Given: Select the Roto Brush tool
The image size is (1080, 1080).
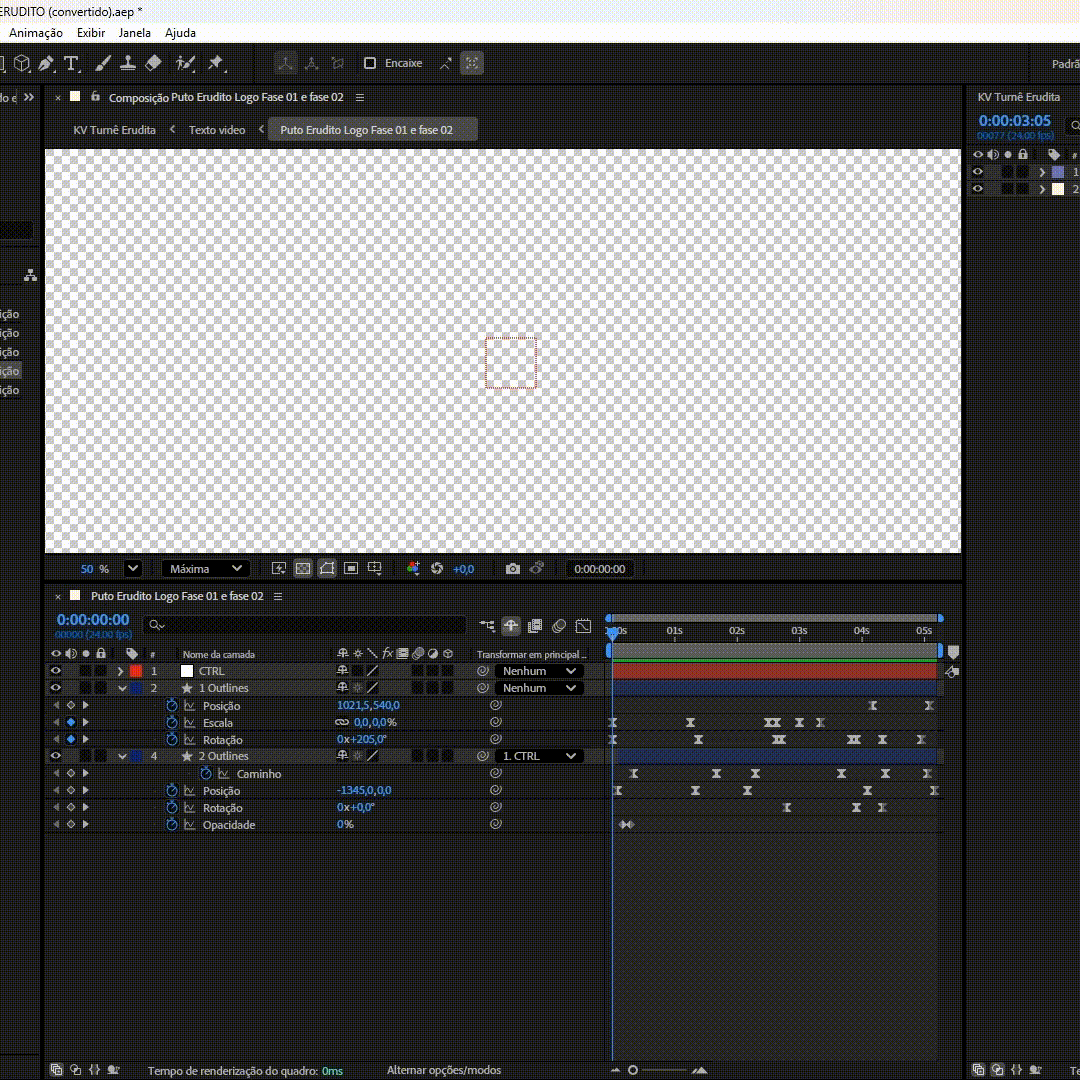Looking at the screenshot, I should pos(185,63).
